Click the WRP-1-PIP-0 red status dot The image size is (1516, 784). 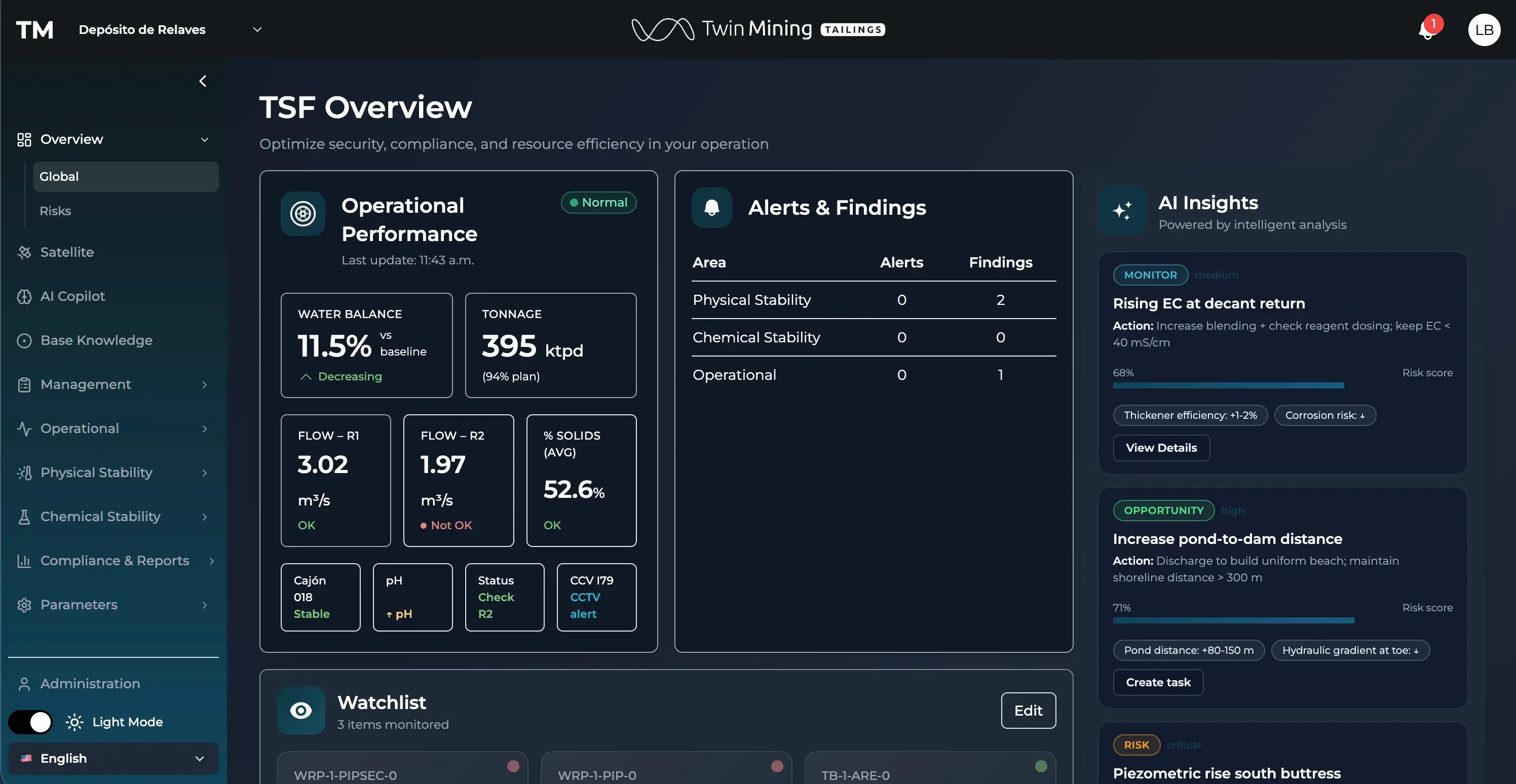777,766
